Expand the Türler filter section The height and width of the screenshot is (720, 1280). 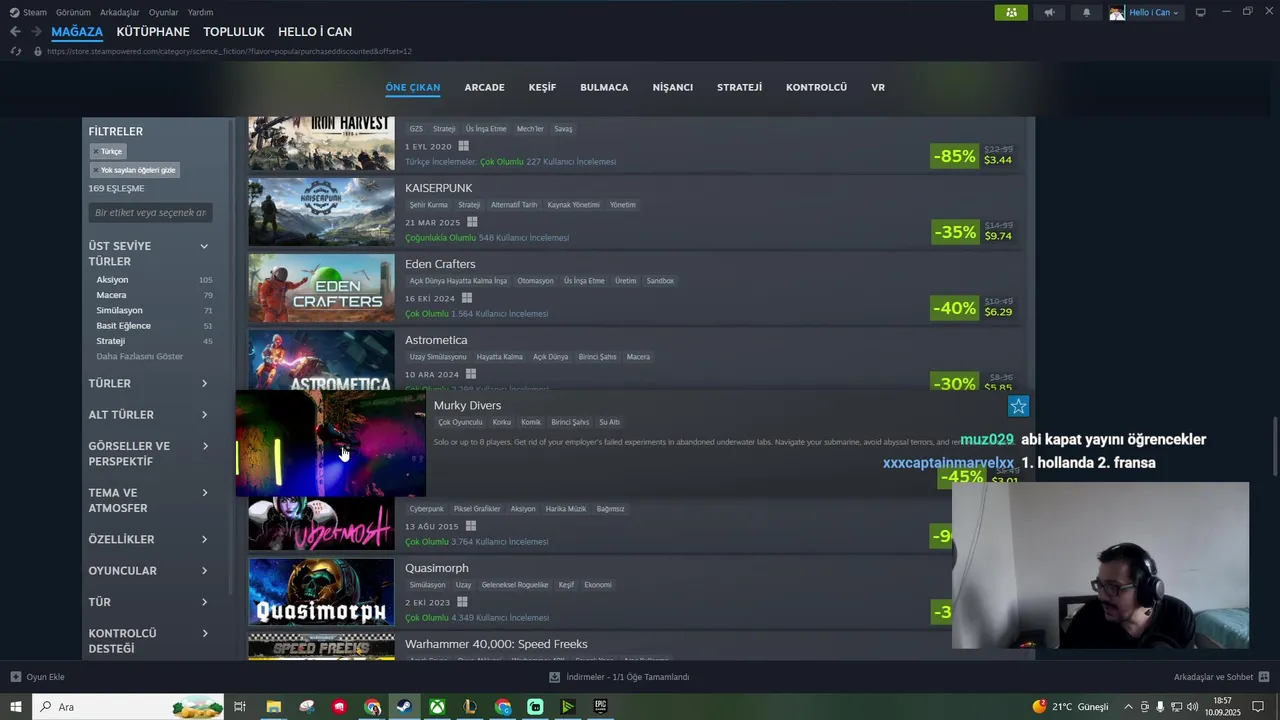point(204,383)
